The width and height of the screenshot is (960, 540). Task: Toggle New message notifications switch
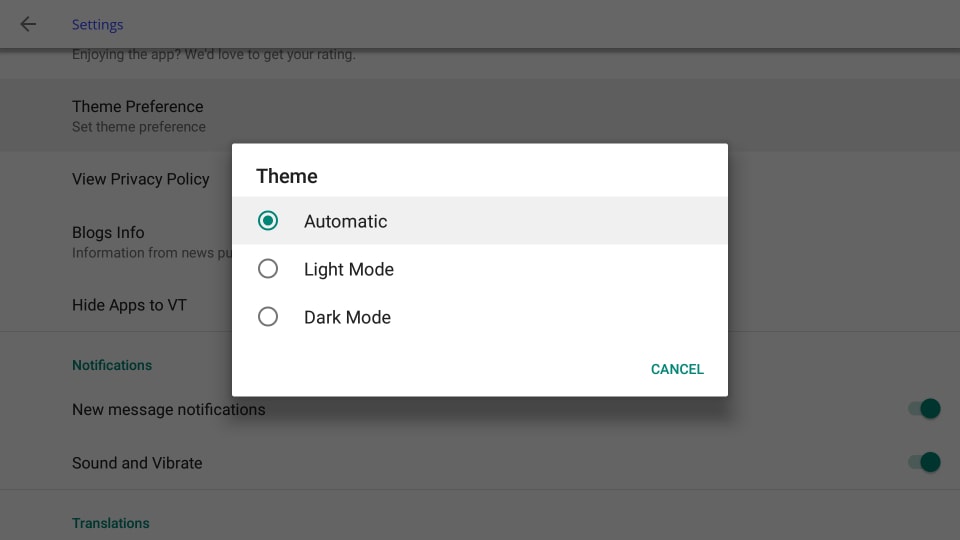[x=924, y=408]
